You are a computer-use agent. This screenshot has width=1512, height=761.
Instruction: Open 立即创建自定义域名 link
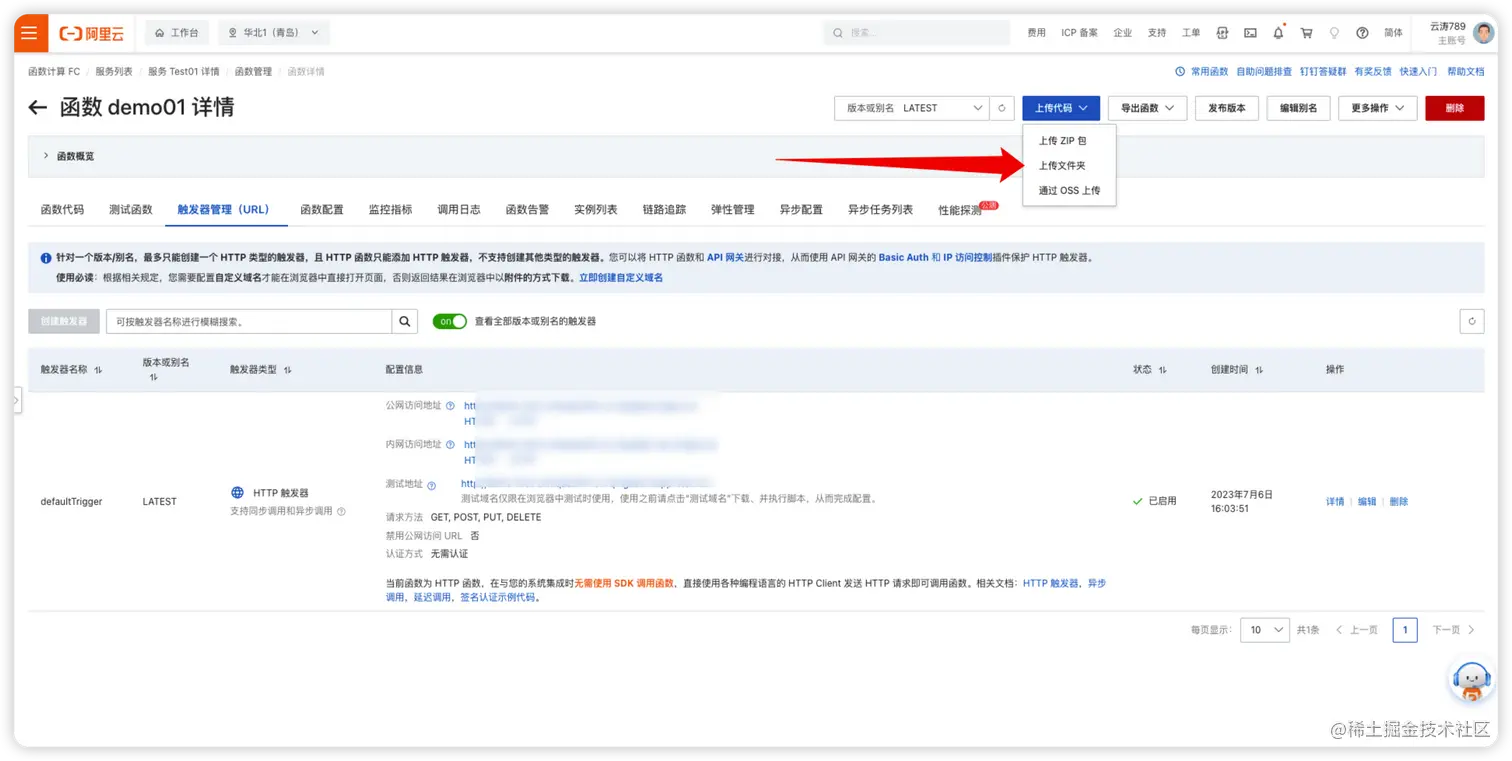[621, 278]
